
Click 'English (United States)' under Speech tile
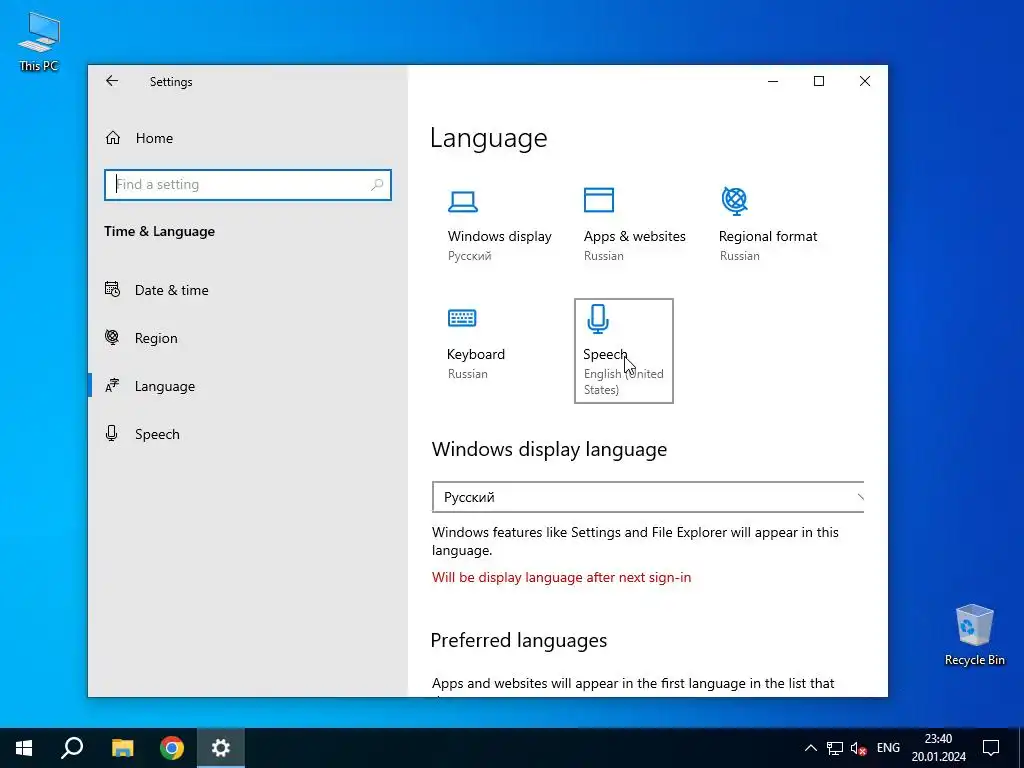tap(624, 381)
